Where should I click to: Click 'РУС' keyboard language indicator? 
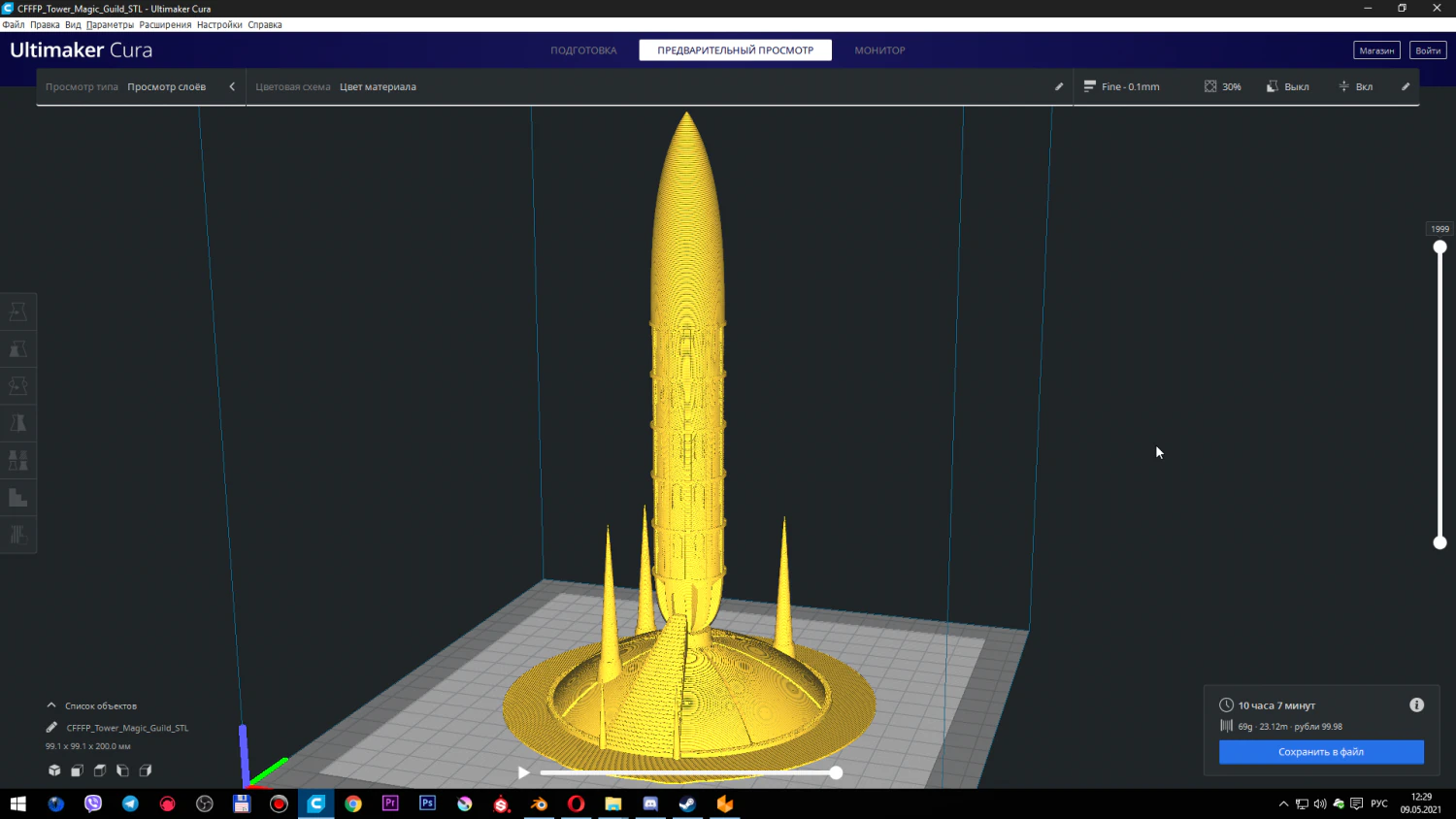pos(1378,803)
